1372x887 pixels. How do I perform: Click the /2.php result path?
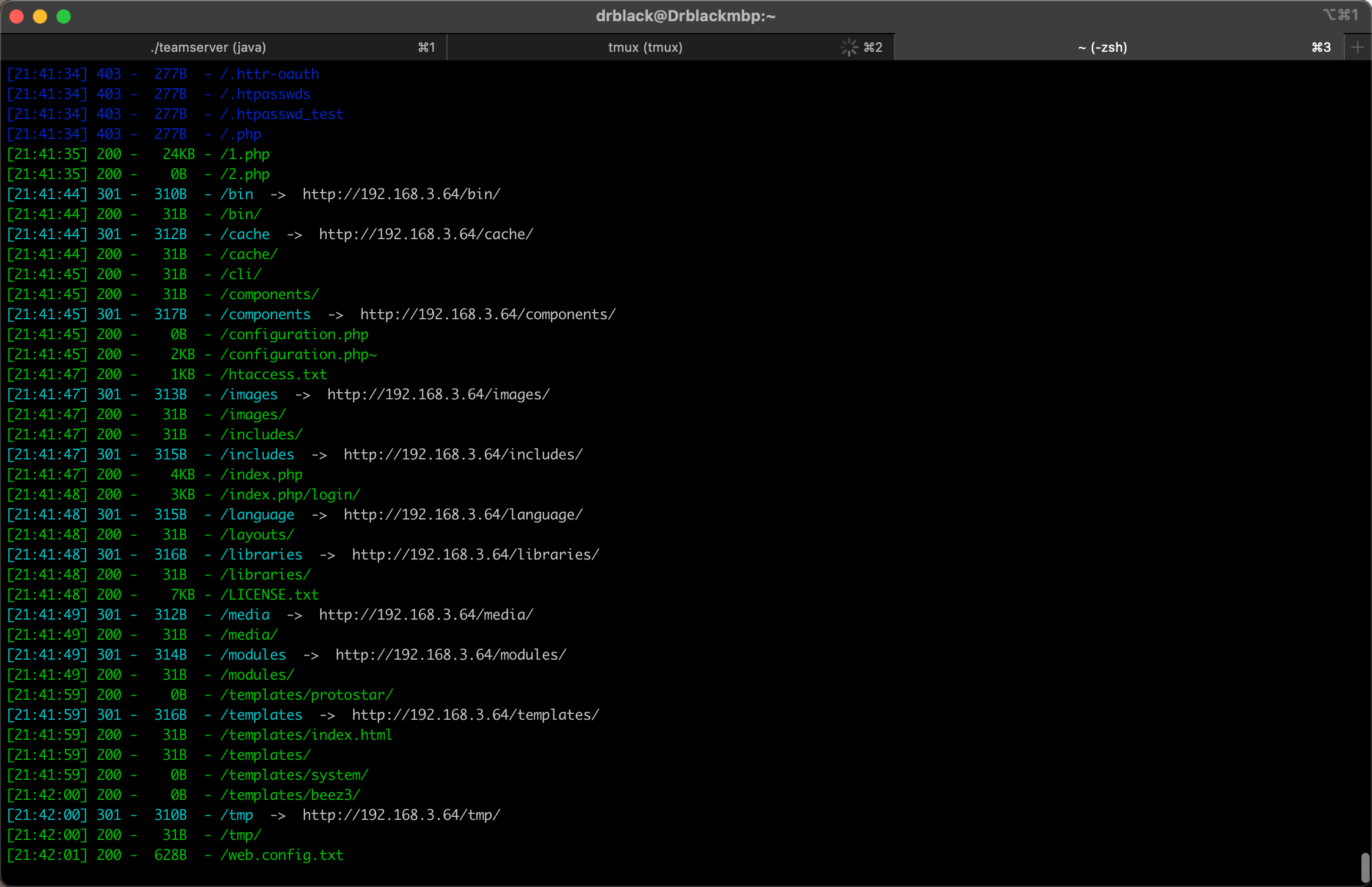coord(245,174)
